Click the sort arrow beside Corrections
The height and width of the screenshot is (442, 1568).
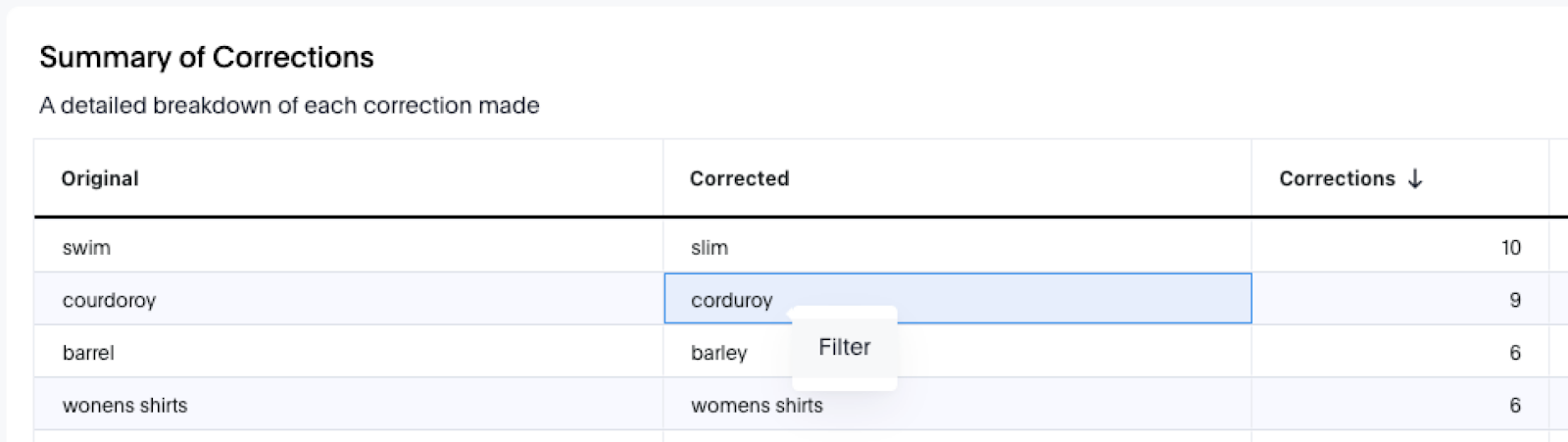pos(1414,179)
